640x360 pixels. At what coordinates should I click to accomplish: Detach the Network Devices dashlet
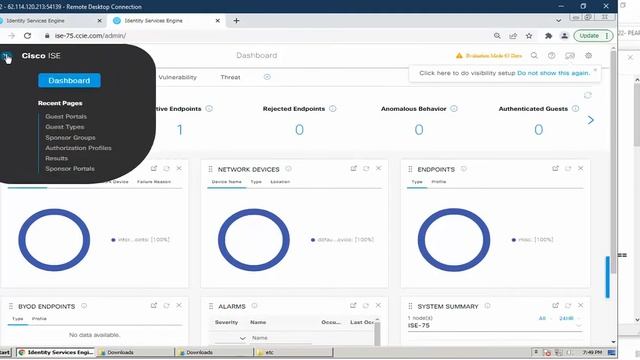coord(353,168)
